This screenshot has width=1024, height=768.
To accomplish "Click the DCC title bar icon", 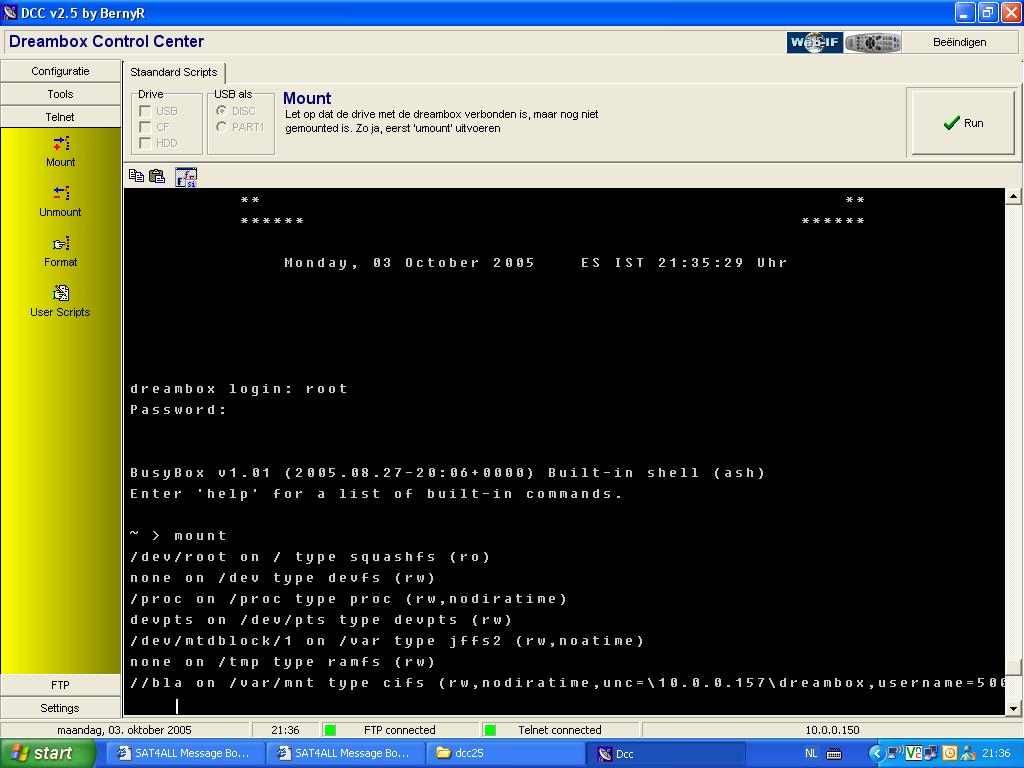I will pos(10,12).
